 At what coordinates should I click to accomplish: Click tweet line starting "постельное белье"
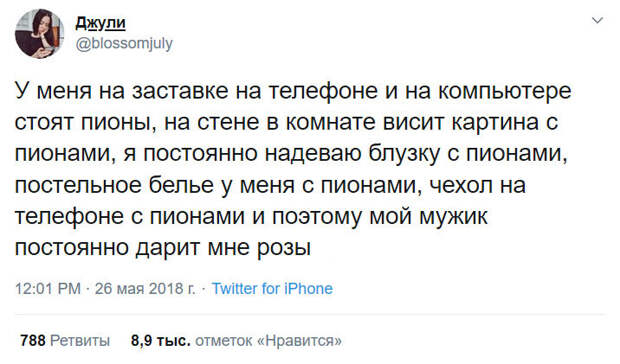pyautogui.click(x=270, y=185)
